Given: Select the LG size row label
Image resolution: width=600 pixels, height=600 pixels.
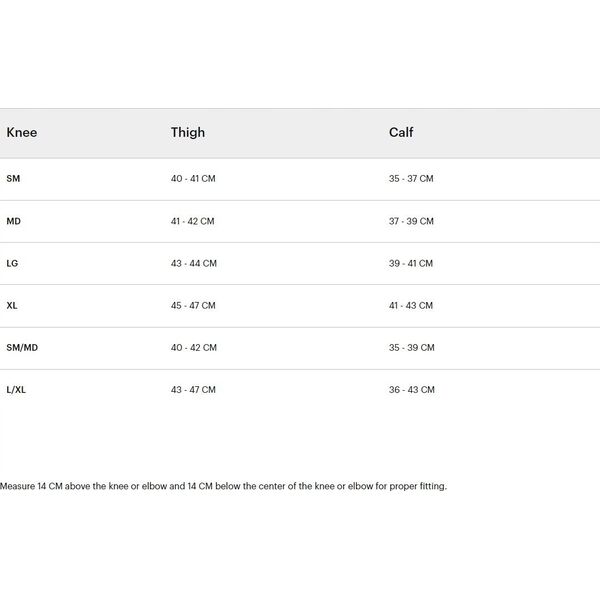Looking at the screenshot, I should click(x=12, y=263).
